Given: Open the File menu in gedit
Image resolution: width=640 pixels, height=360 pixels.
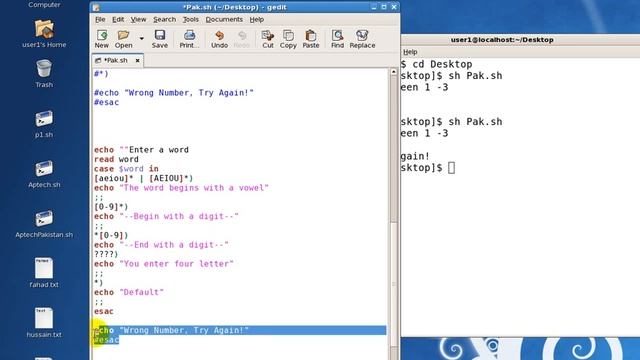Looking at the screenshot, I should coord(100,19).
